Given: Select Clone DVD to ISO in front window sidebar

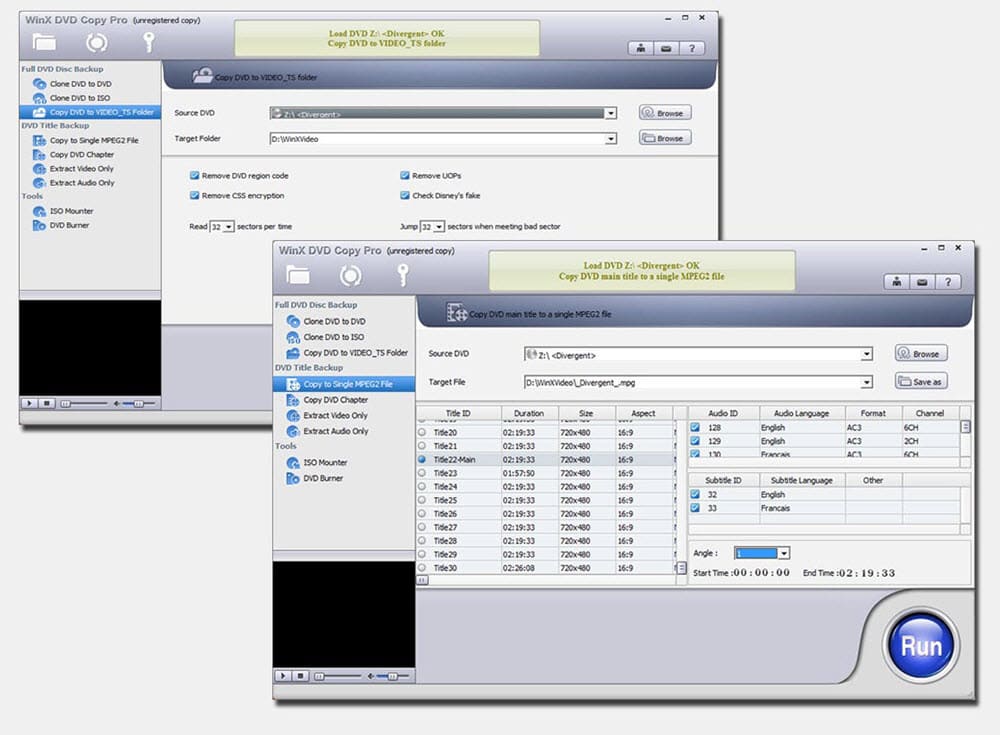Looking at the screenshot, I should point(334,337).
